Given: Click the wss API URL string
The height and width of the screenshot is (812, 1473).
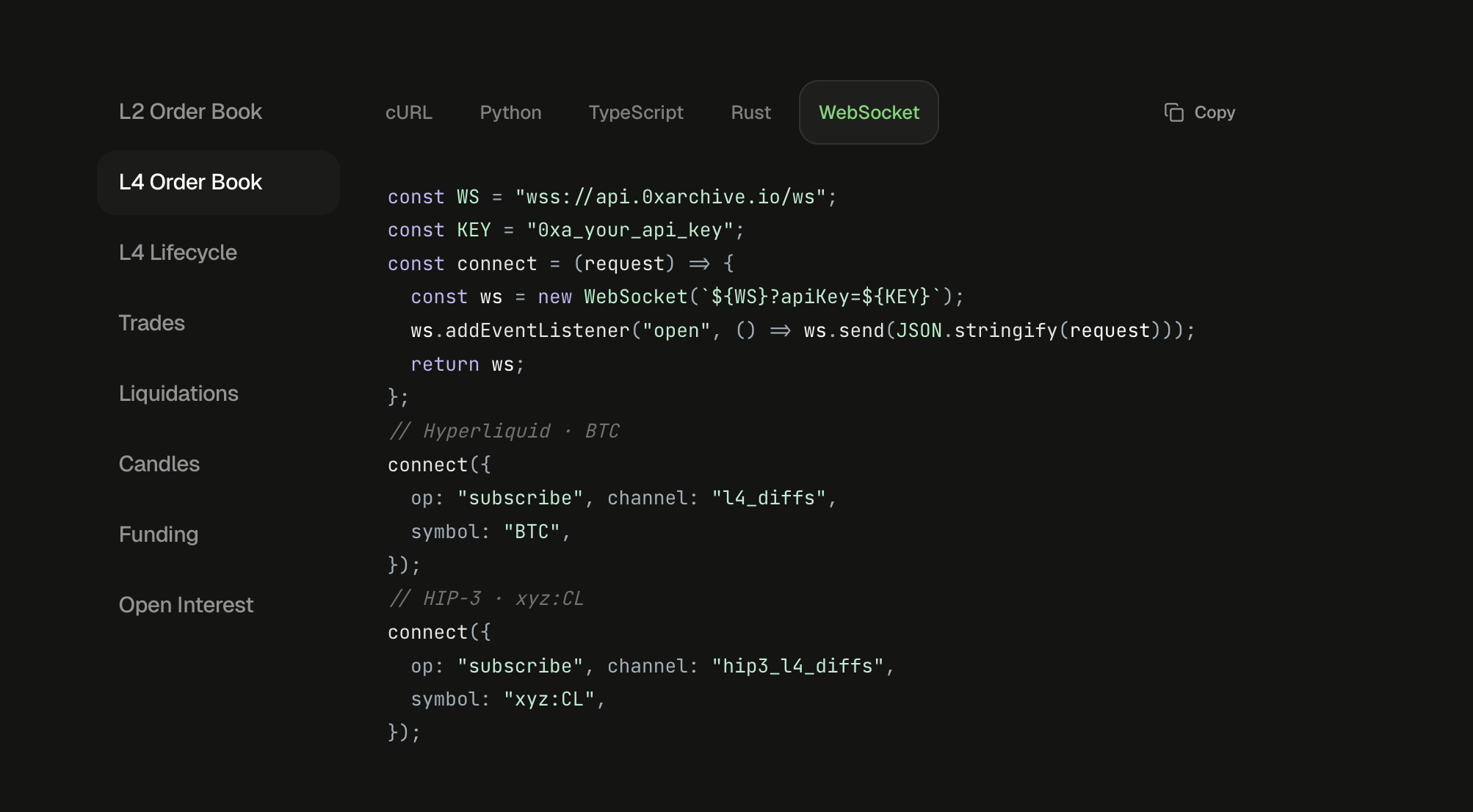Looking at the screenshot, I should [x=670, y=197].
